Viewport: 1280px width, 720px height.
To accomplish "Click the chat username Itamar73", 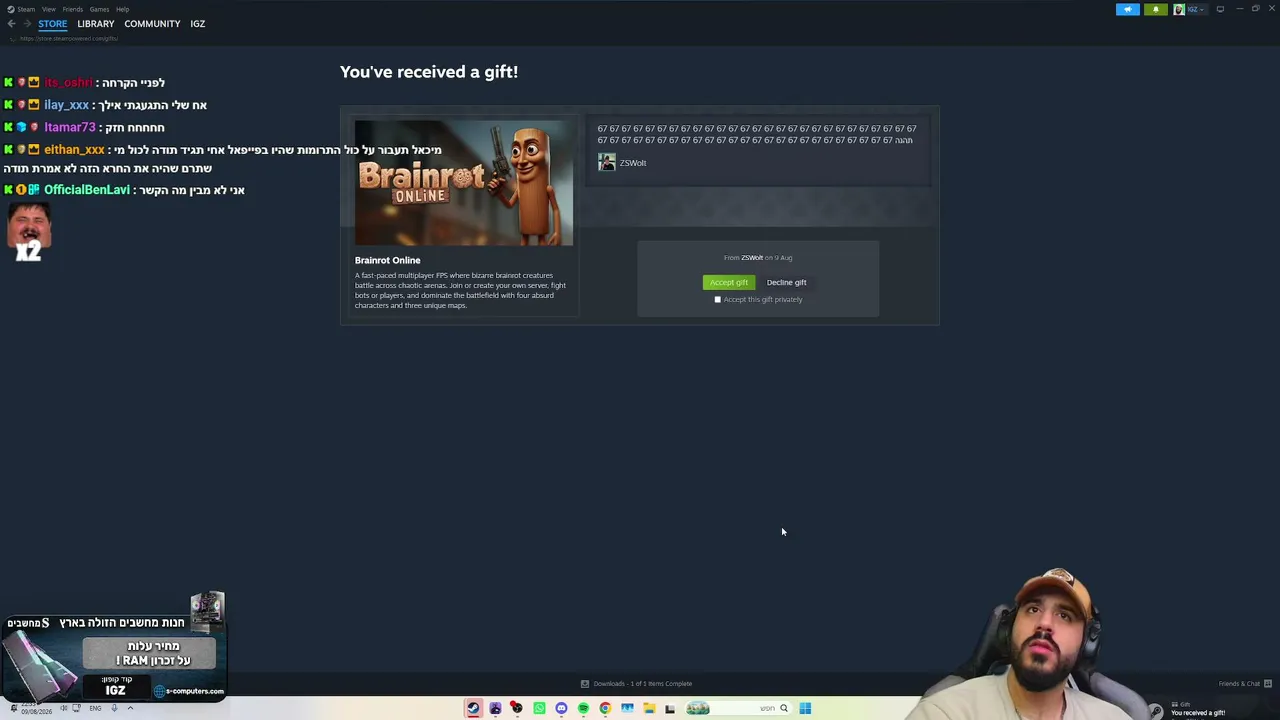I will [70, 128].
